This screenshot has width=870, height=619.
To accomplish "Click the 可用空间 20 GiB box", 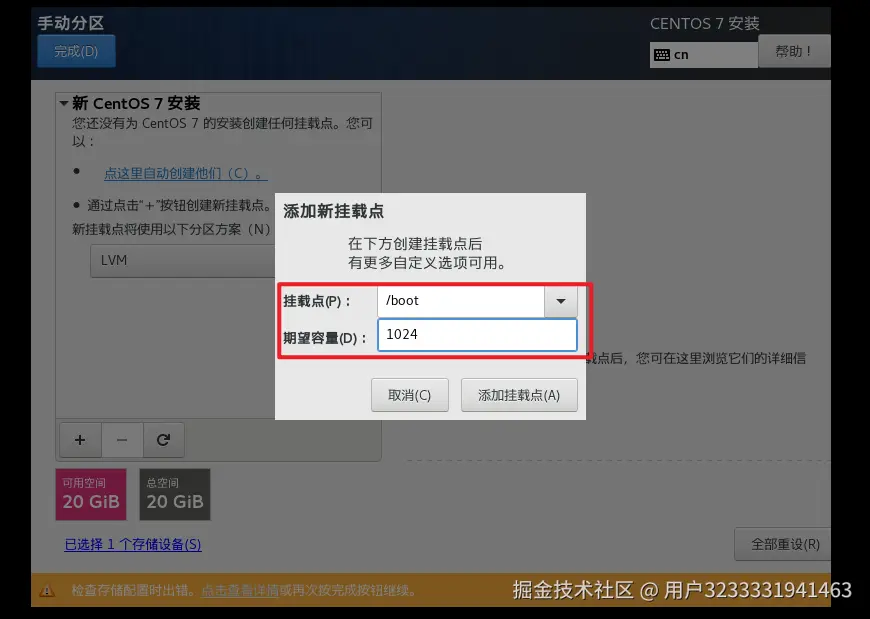I will (91, 494).
